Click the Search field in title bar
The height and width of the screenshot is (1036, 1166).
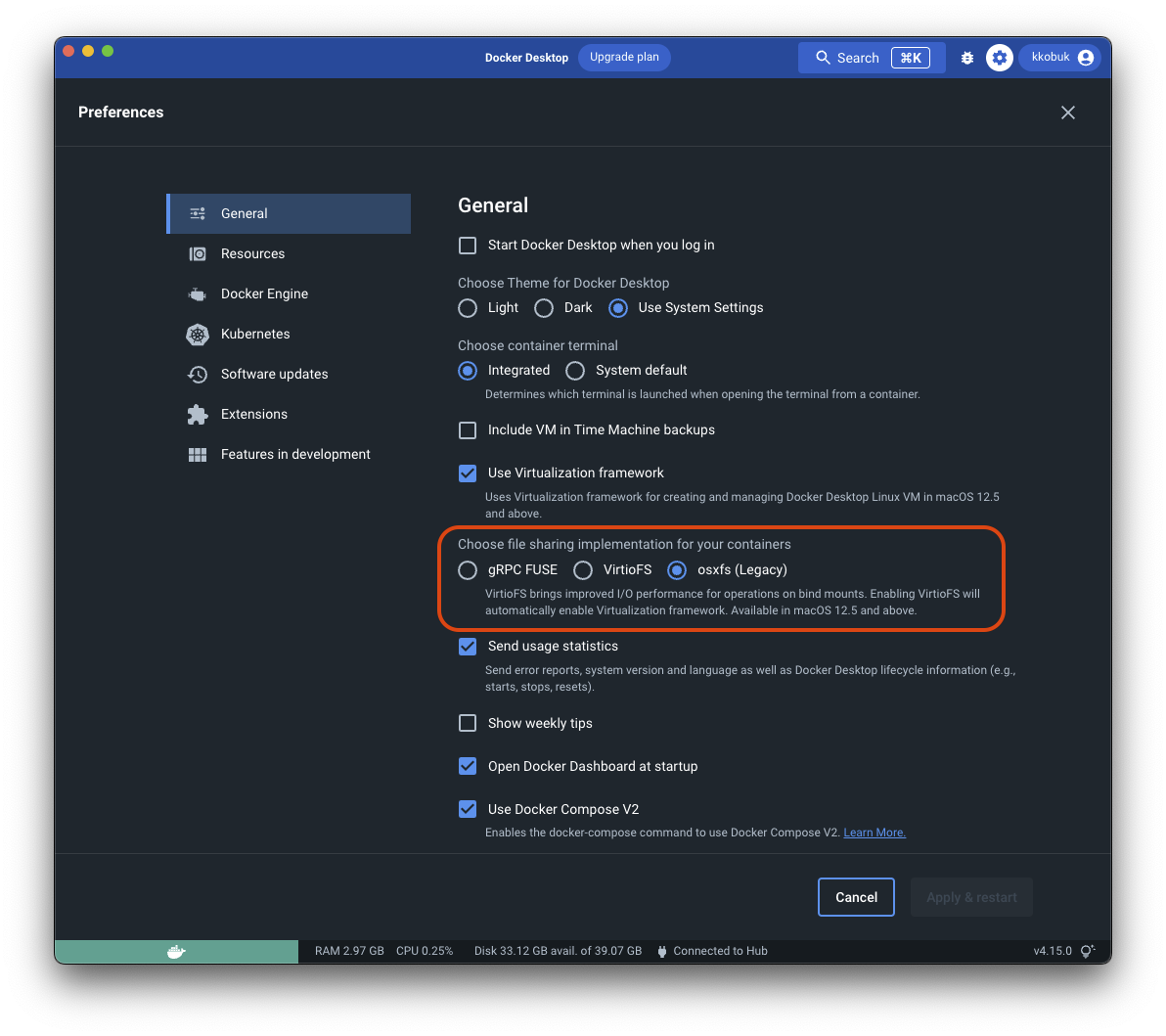tap(872, 58)
